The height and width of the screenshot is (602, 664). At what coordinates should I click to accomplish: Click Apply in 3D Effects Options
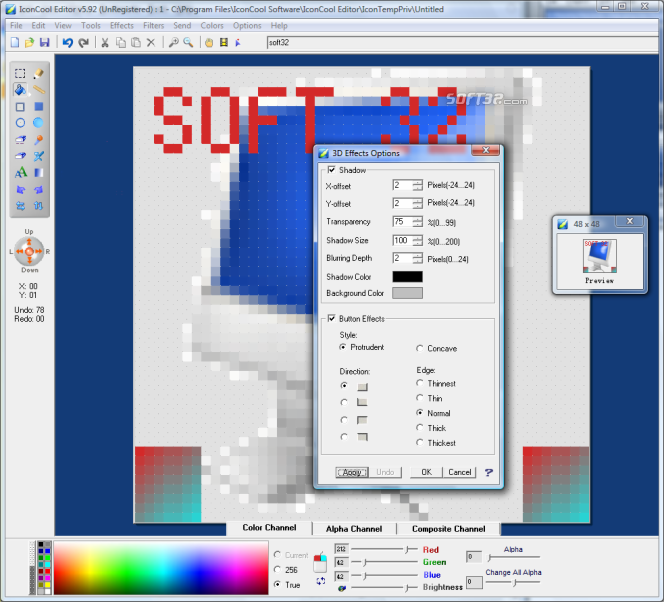click(x=352, y=472)
